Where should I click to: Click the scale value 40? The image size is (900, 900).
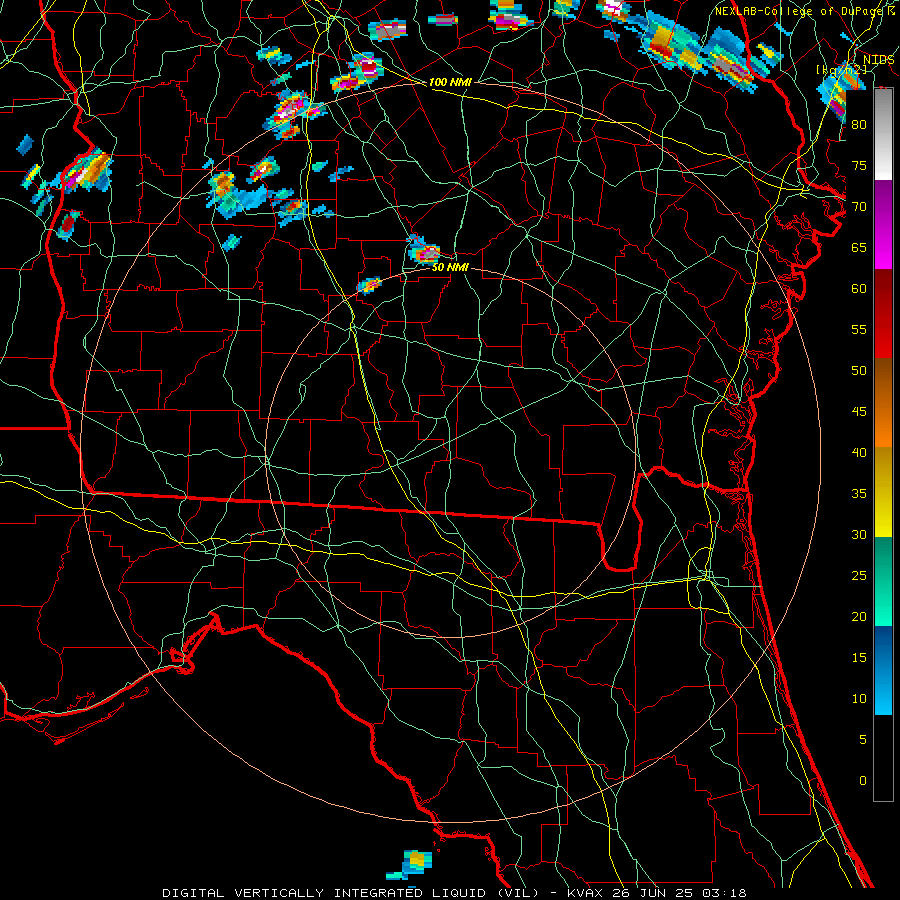859,452
